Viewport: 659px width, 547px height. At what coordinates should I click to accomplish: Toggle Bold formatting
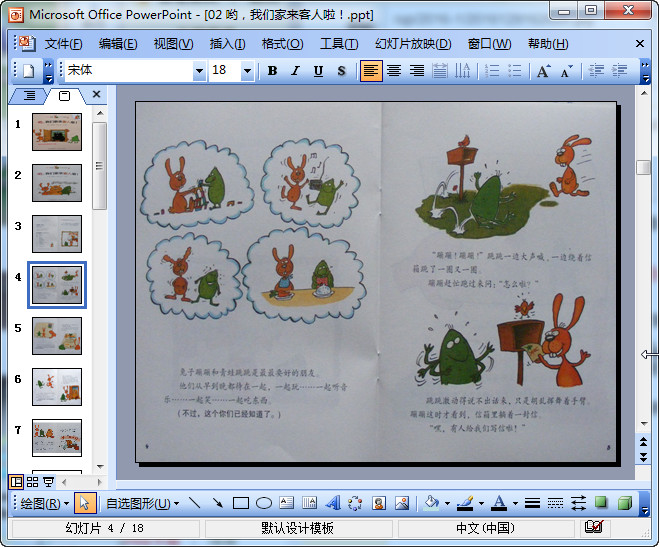[272, 71]
